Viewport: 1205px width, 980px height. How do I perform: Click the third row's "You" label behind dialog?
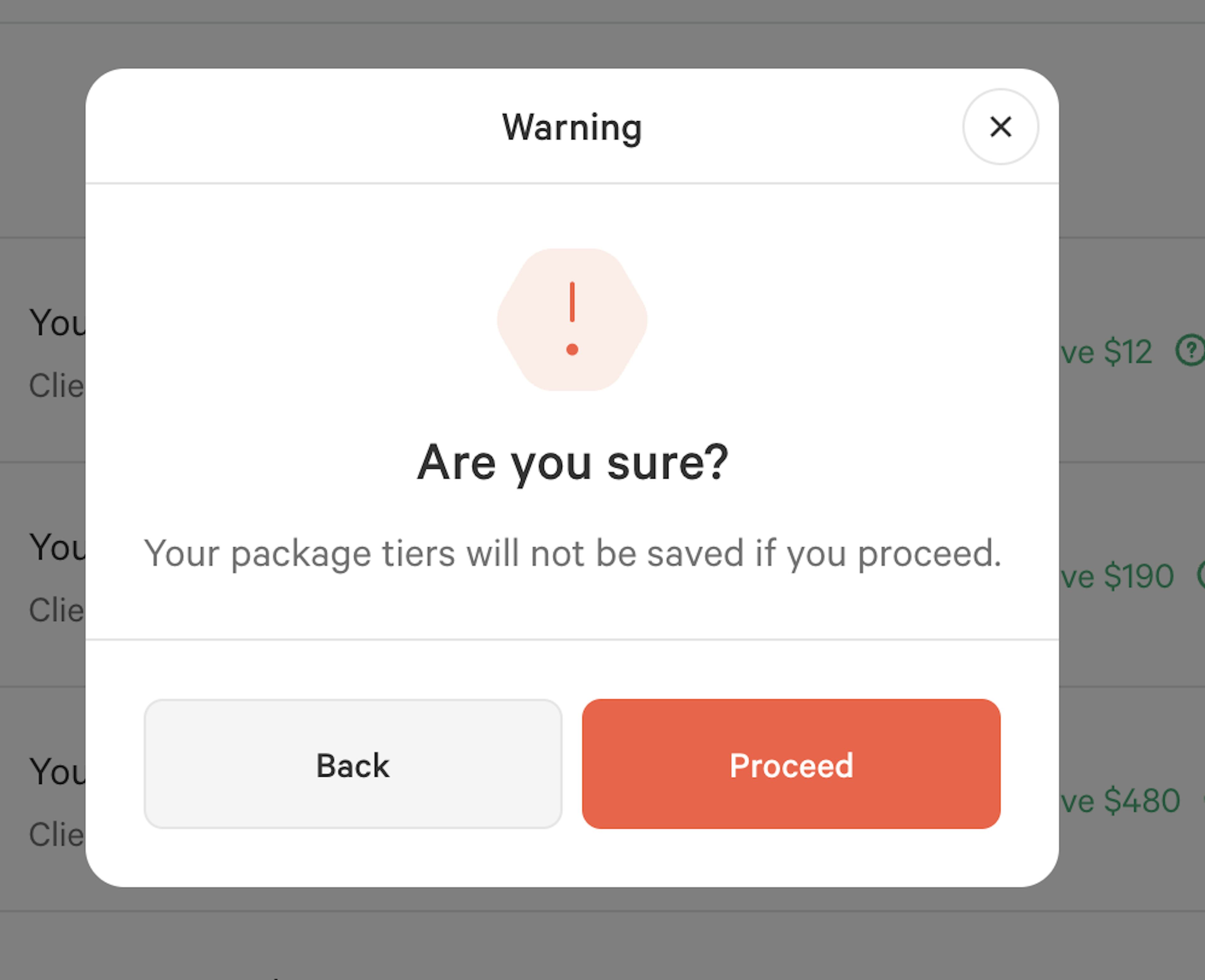(57, 772)
